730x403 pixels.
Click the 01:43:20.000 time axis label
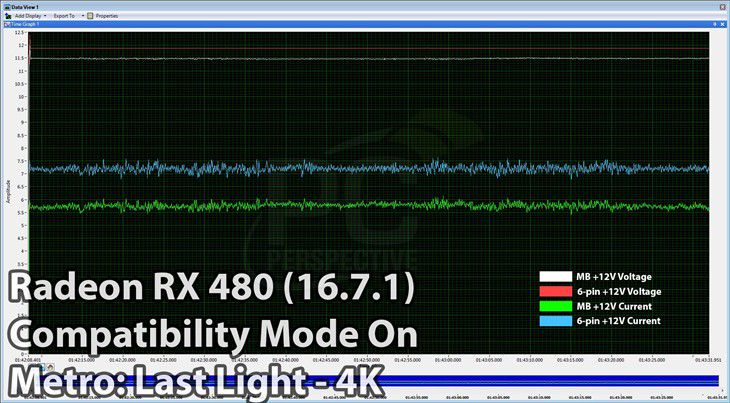611,360
